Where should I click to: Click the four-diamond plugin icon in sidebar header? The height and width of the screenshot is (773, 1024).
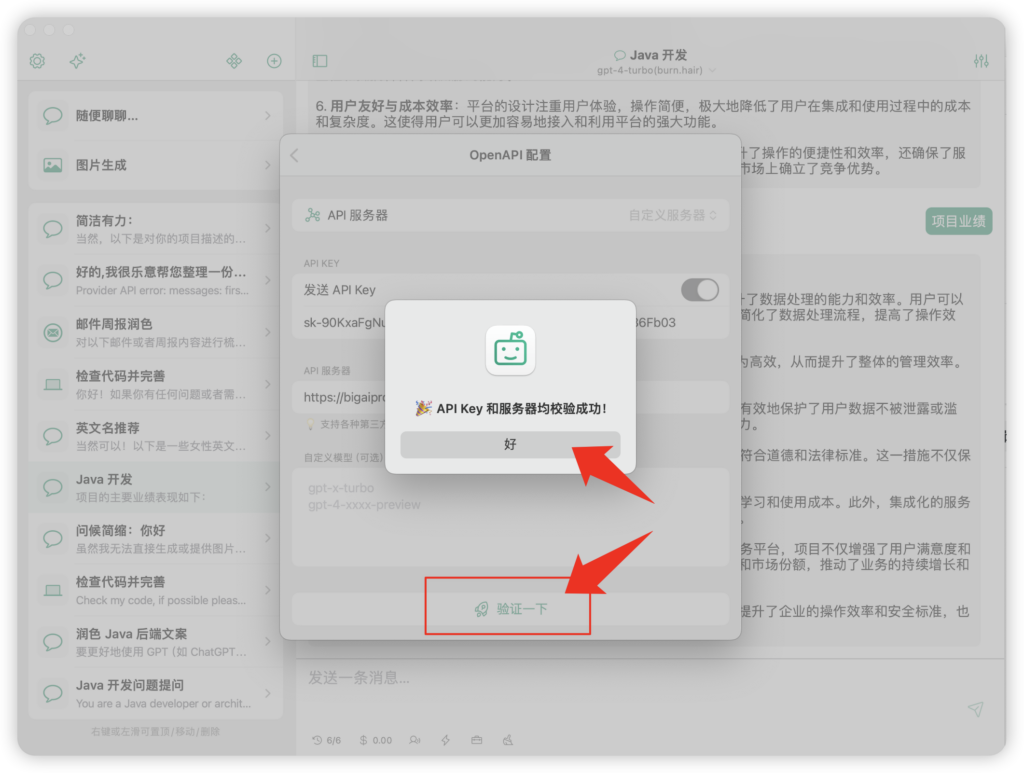(234, 61)
